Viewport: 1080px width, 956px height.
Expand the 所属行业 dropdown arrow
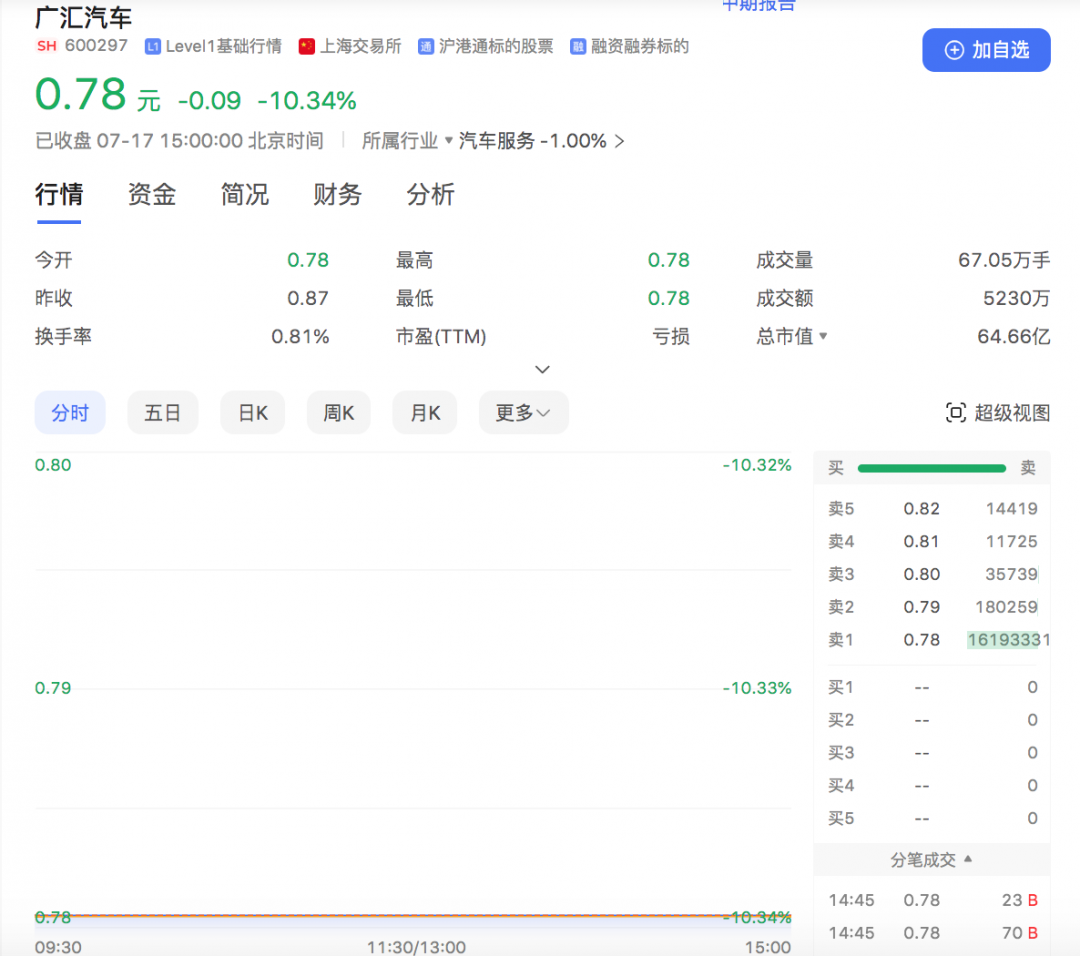[x=449, y=141]
